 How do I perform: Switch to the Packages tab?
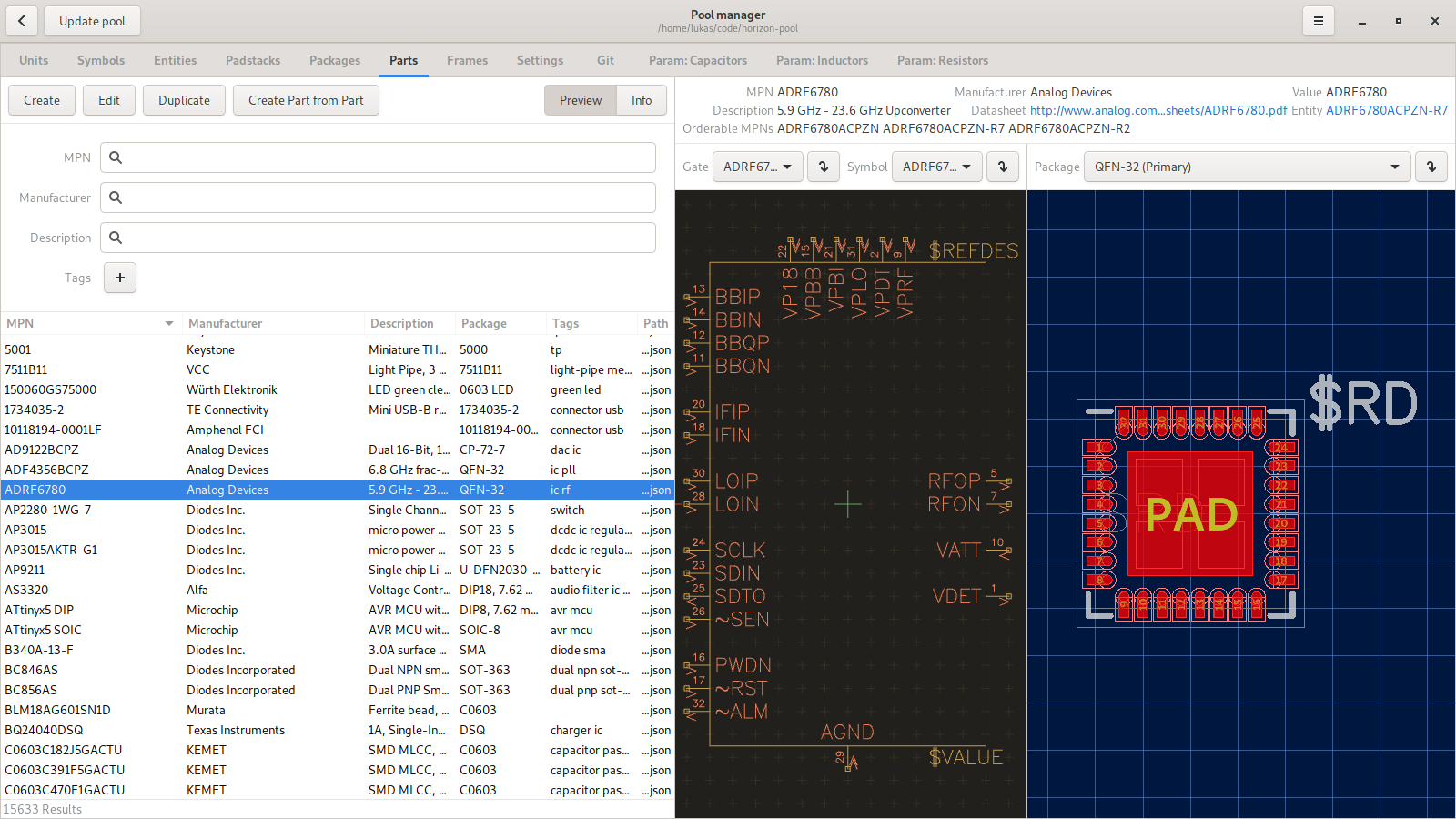click(335, 61)
